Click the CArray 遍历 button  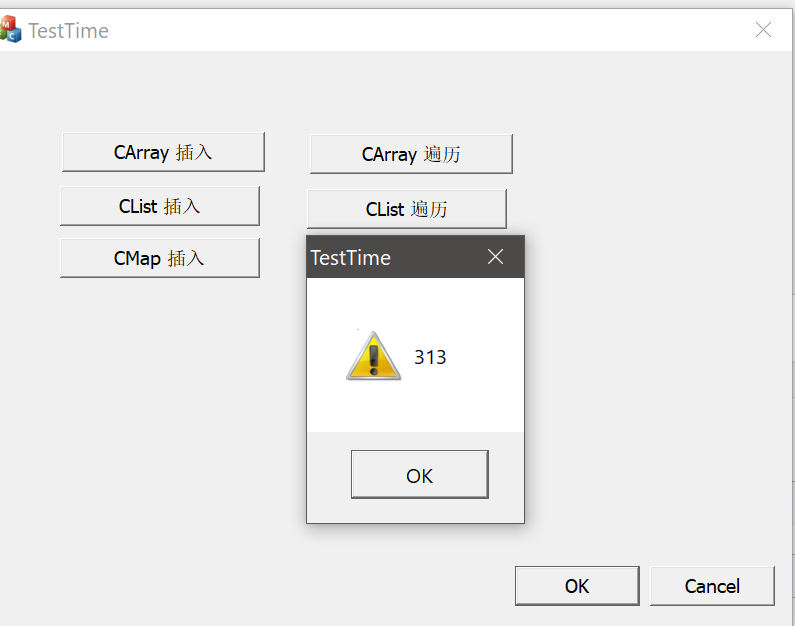coord(411,154)
